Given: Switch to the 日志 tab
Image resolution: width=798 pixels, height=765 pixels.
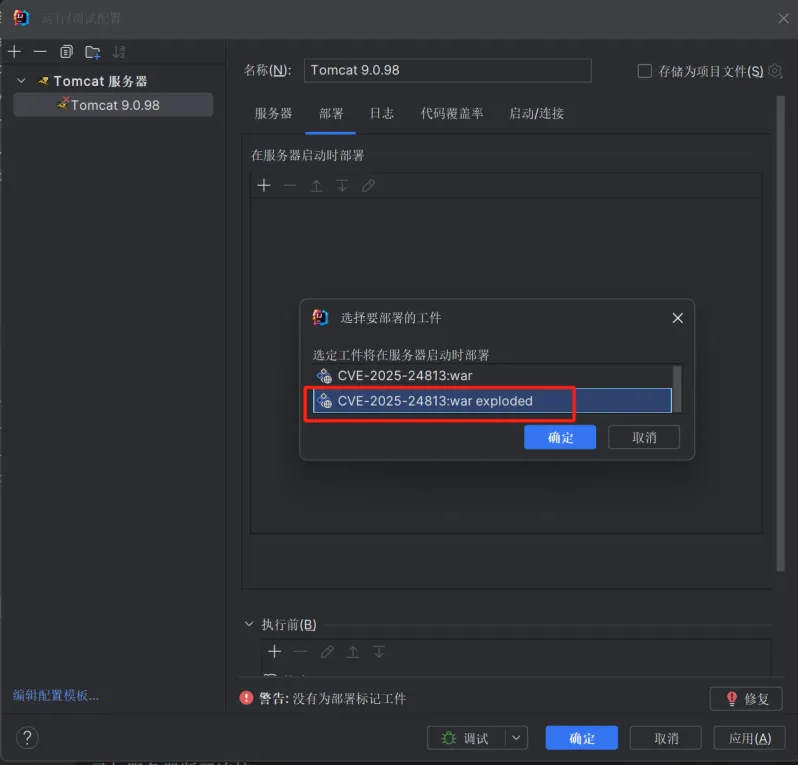Looking at the screenshot, I should tap(382, 113).
